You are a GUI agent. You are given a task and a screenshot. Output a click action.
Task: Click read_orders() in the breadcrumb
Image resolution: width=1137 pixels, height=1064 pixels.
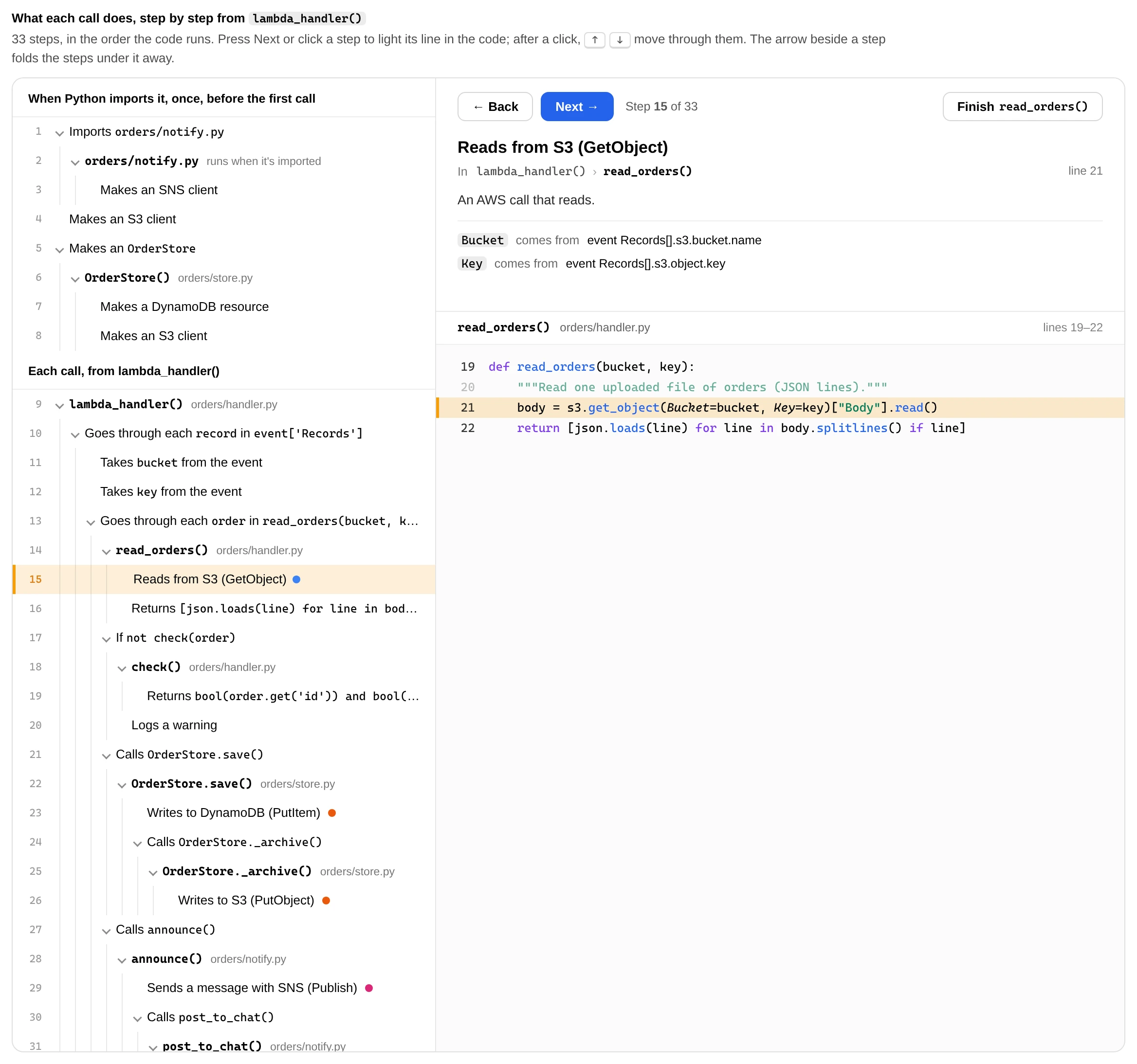coord(647,171)
